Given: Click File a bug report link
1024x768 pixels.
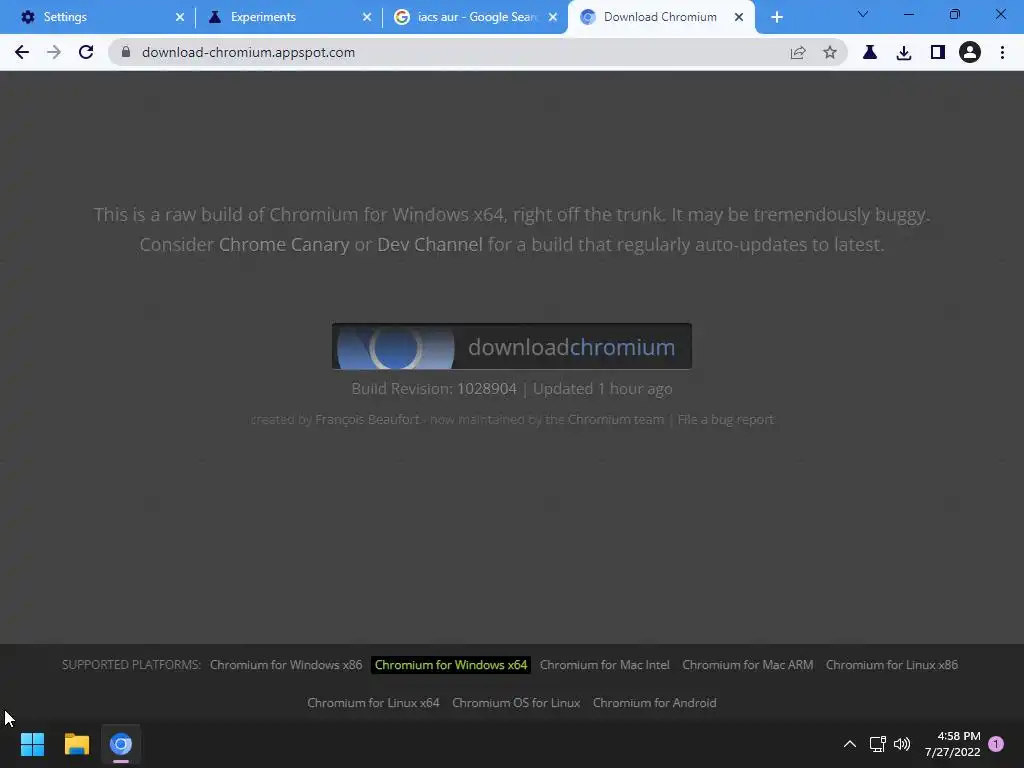Looking at the screenshot, I should point(725,419).
